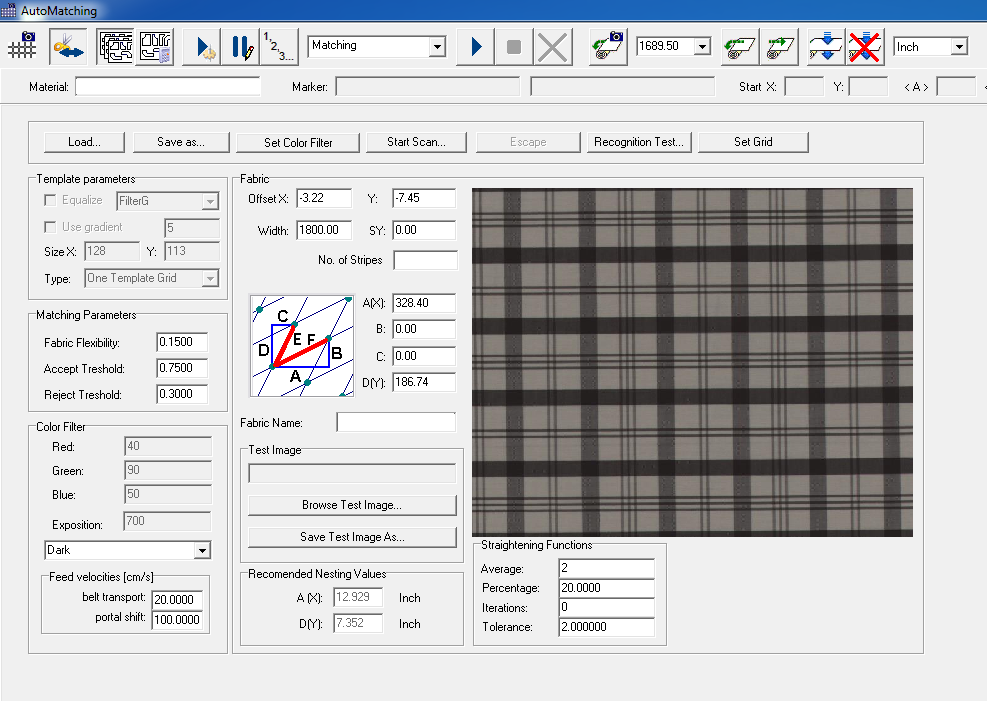Click the Material input field
987x701 pixels.
168,86
